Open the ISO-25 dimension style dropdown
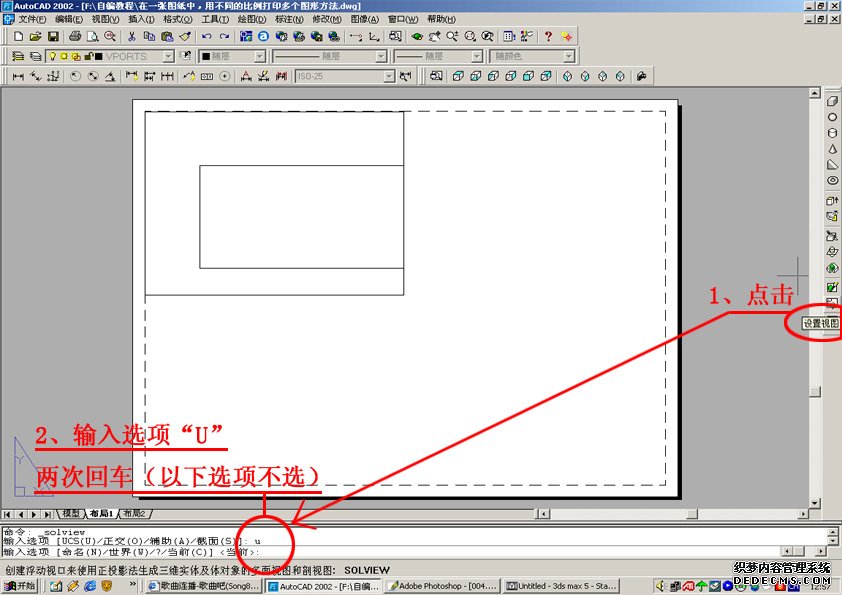This screenshot has height=595, width=842. [390, 76]
